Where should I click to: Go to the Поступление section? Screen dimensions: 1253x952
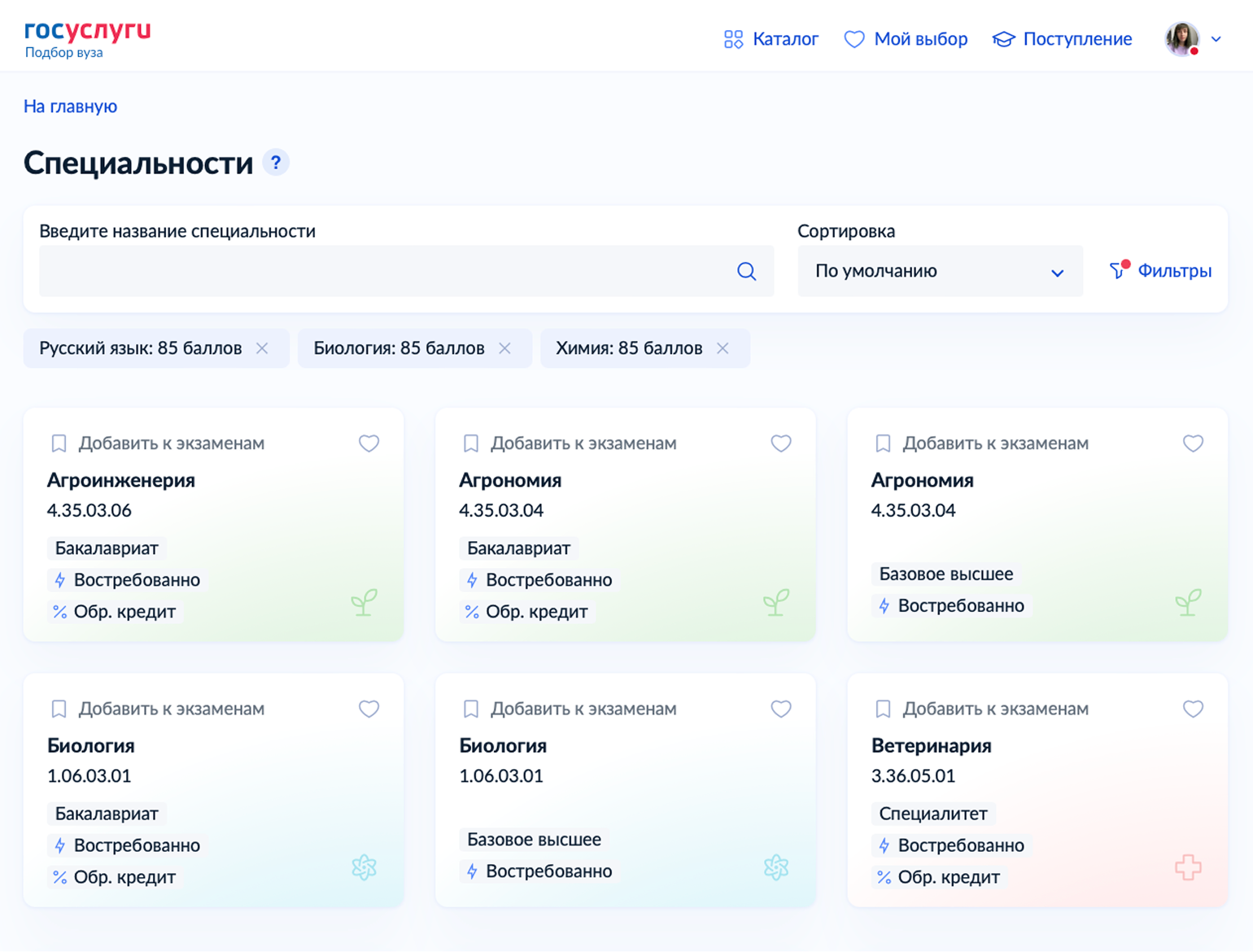[1062, 39]
